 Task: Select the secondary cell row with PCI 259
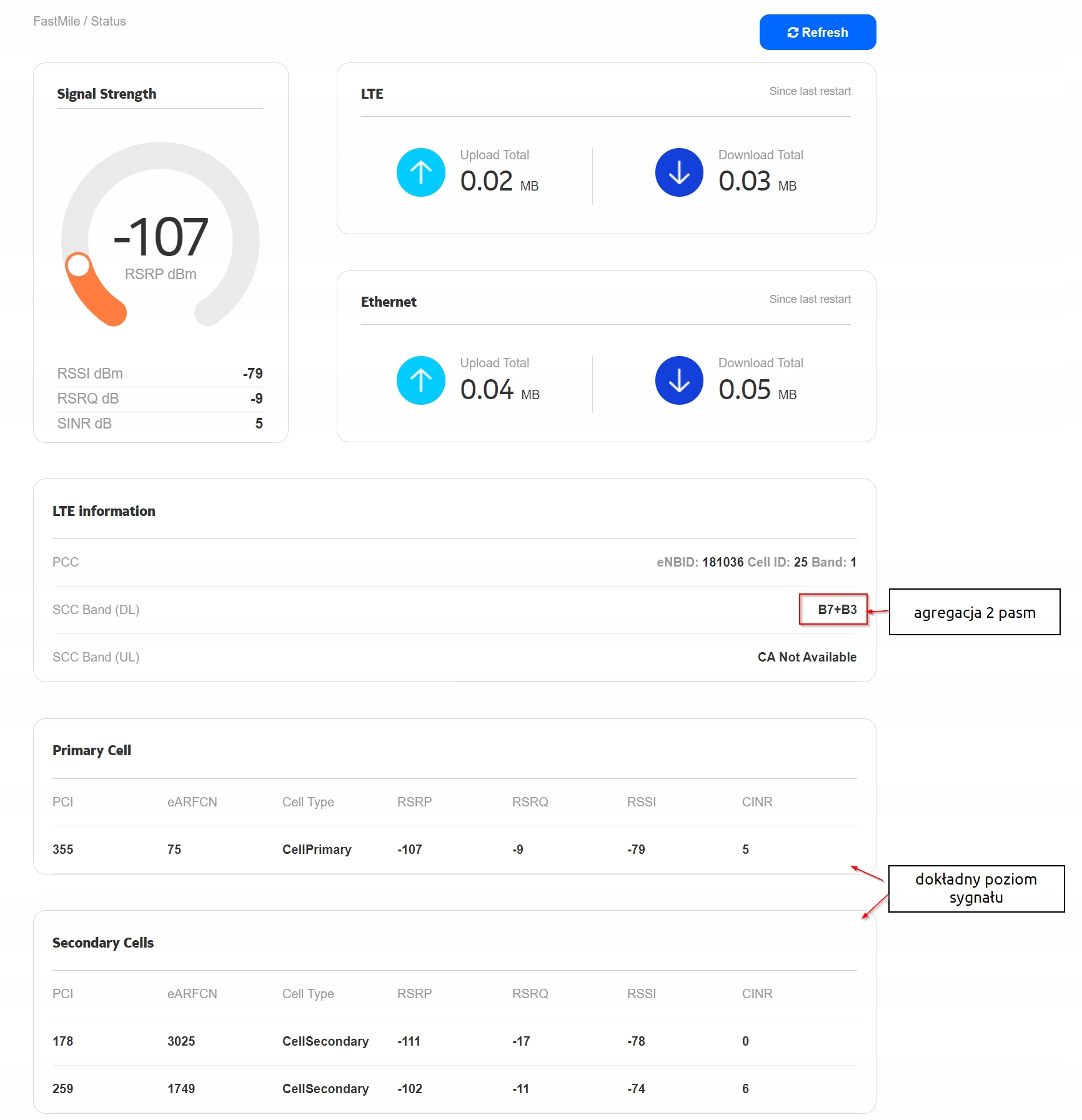[454, 1089]
